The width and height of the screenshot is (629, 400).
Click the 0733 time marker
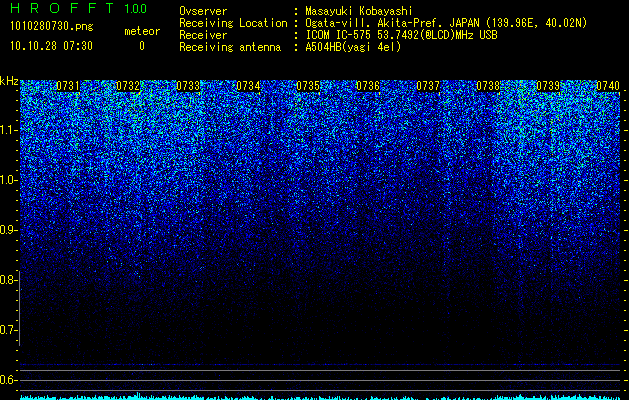click(x=188, y=86)
